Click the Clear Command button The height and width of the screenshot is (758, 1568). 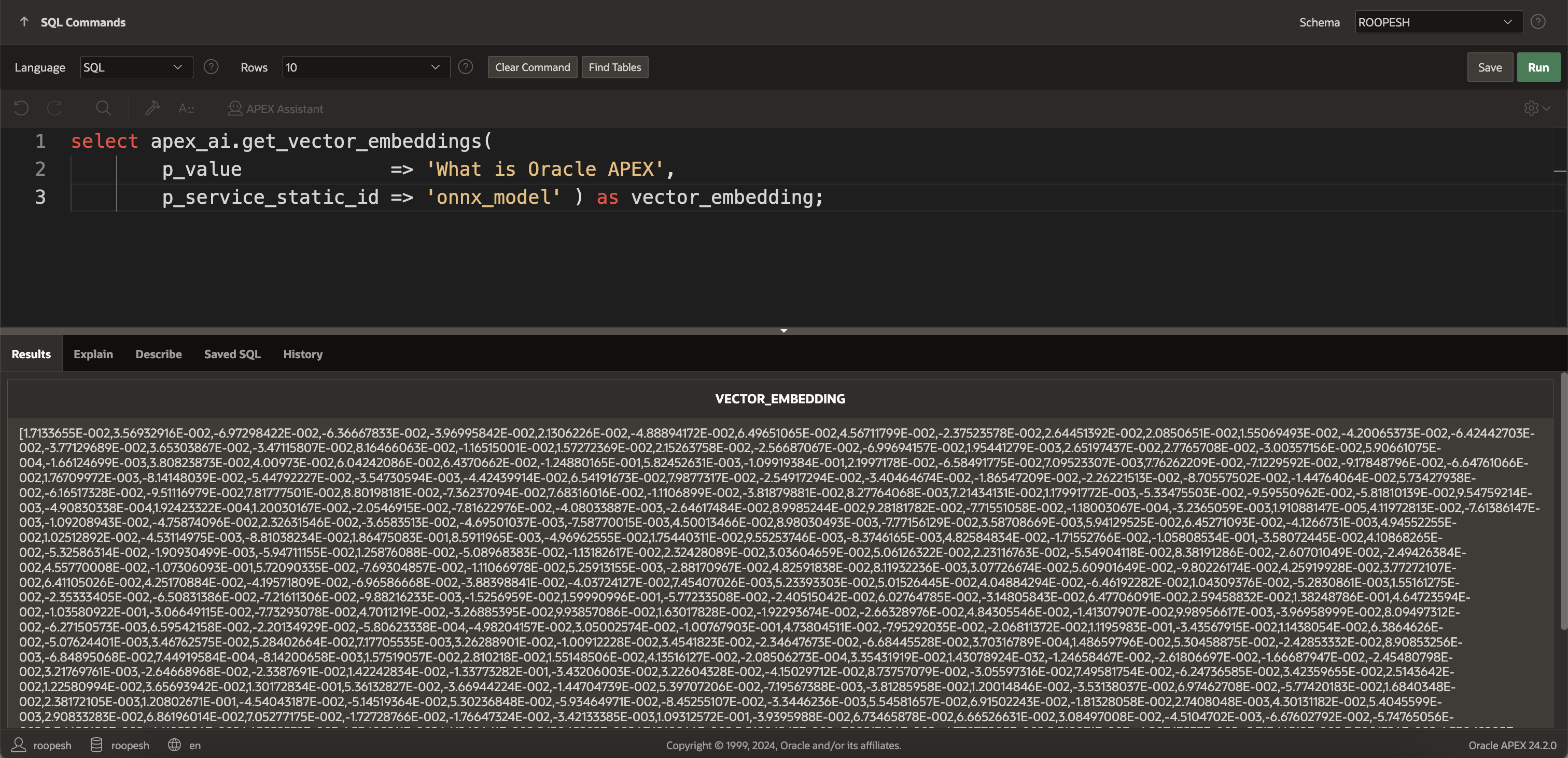click(x=532, y=67)
